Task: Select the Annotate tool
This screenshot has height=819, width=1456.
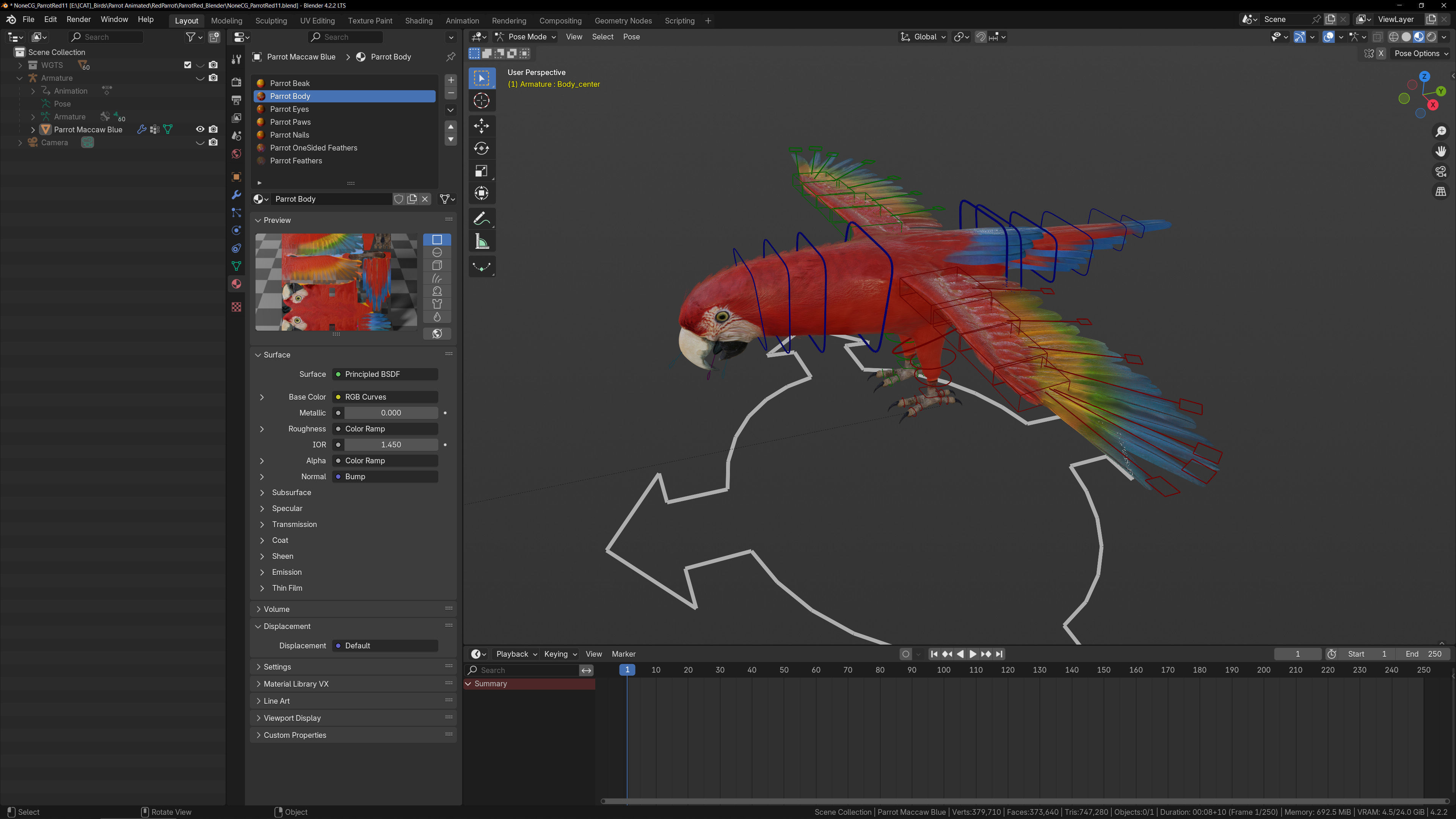Action: (482, 219)
